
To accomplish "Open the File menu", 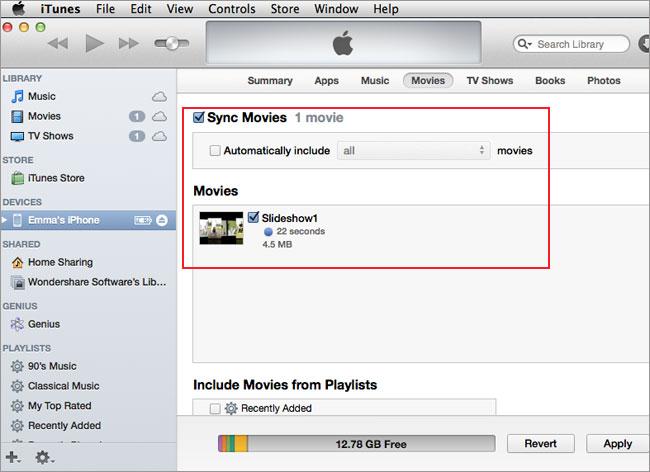I will (105, 9).
